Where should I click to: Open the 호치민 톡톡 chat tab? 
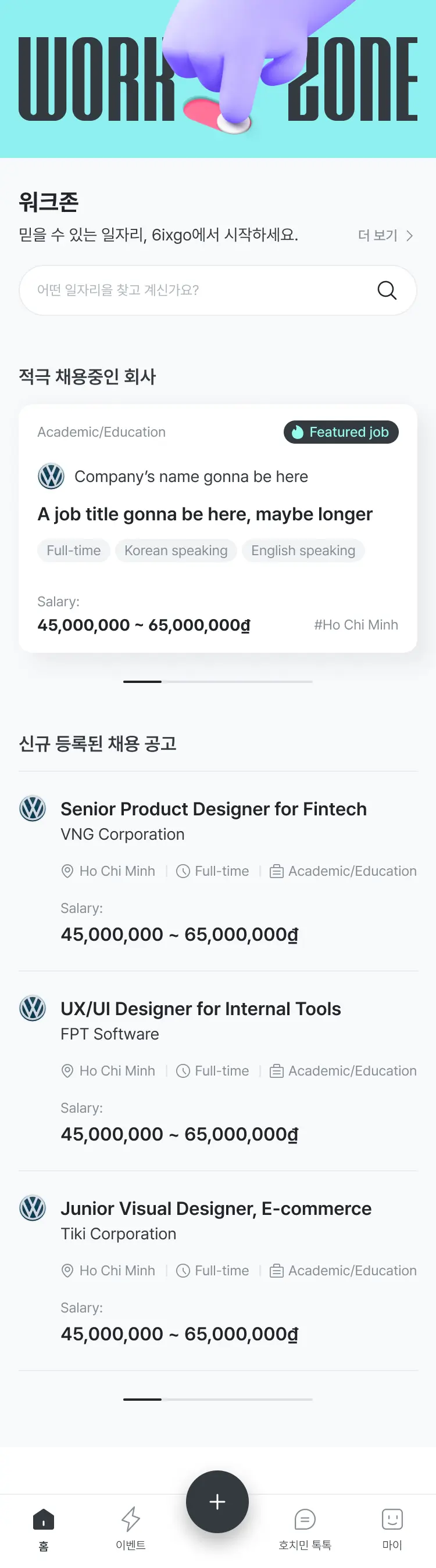(x=305, y=1520)
